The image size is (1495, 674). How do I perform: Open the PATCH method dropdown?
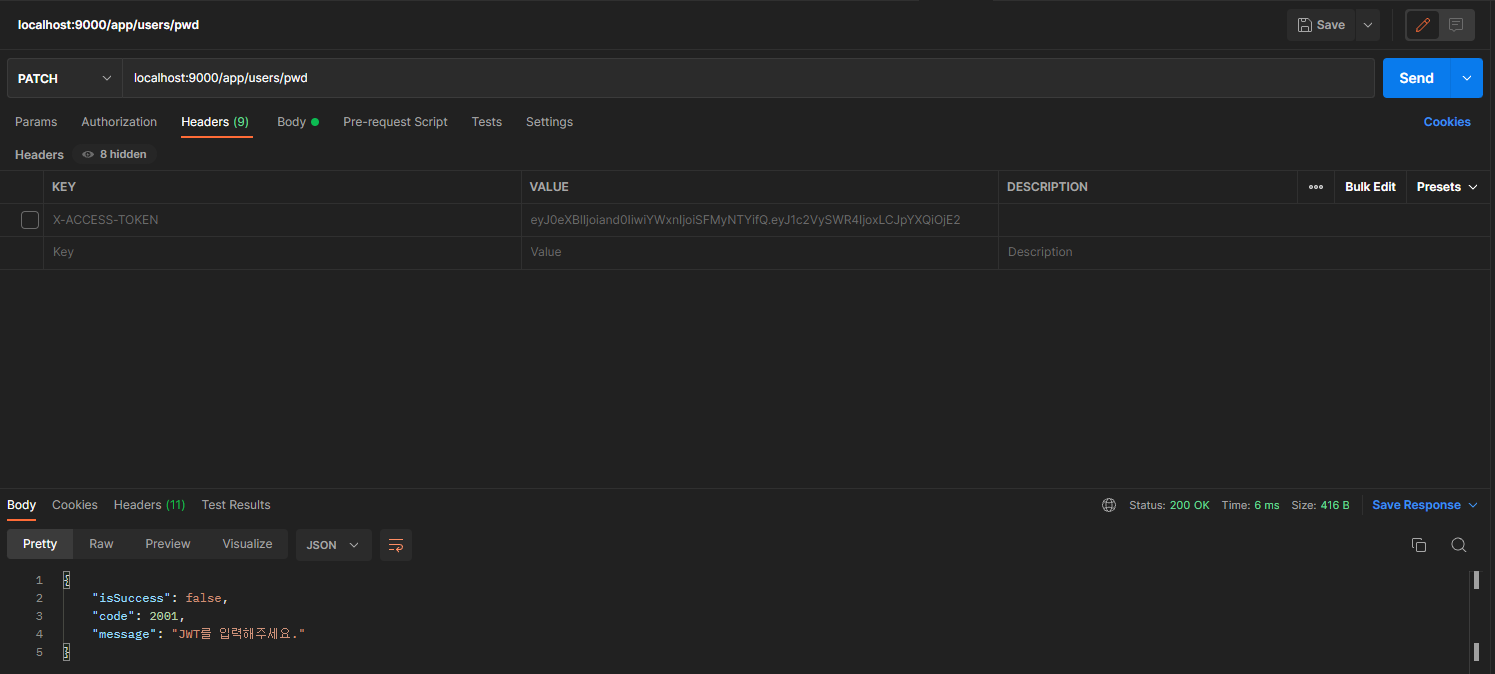[65, 78]
